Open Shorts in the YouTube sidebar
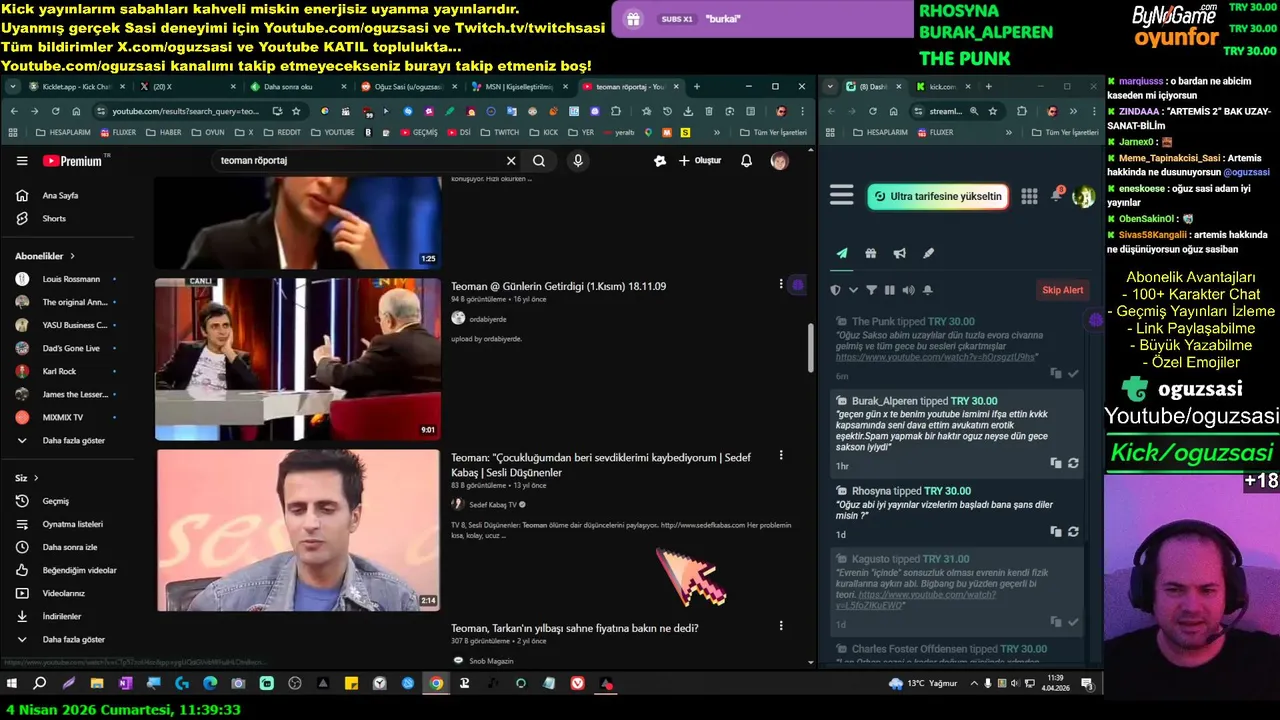The width and height of the screenshot is (1280, 720). pos(67,219)
